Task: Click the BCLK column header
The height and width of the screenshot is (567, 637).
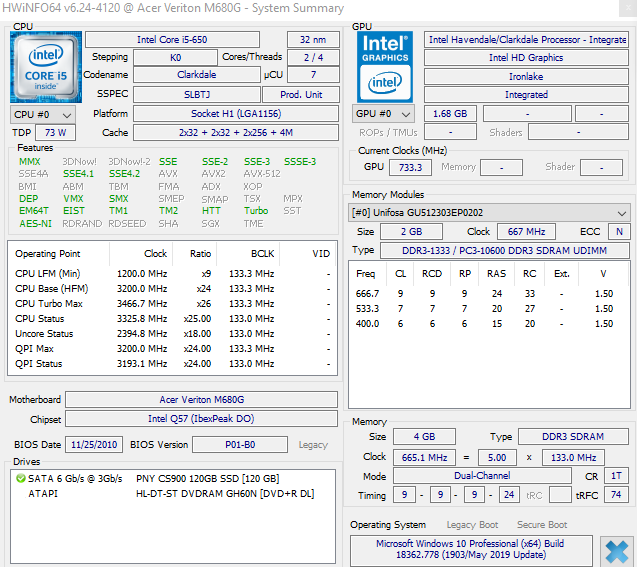Action: [262, 254]
